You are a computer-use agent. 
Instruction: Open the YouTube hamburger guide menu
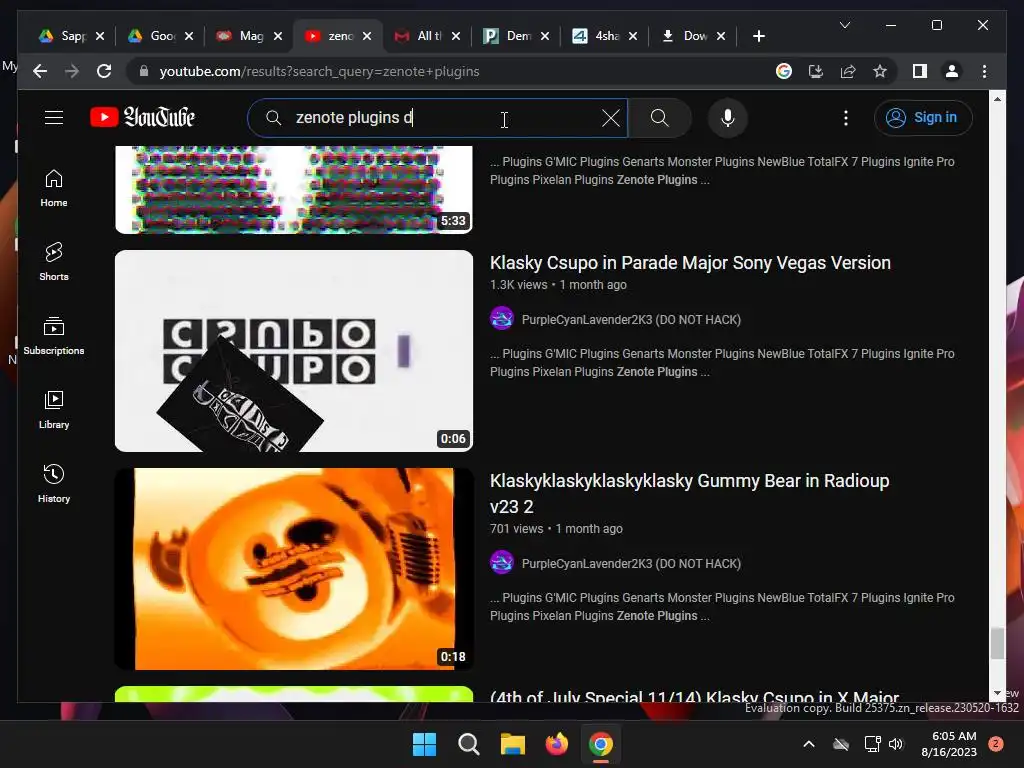point(54,118)
